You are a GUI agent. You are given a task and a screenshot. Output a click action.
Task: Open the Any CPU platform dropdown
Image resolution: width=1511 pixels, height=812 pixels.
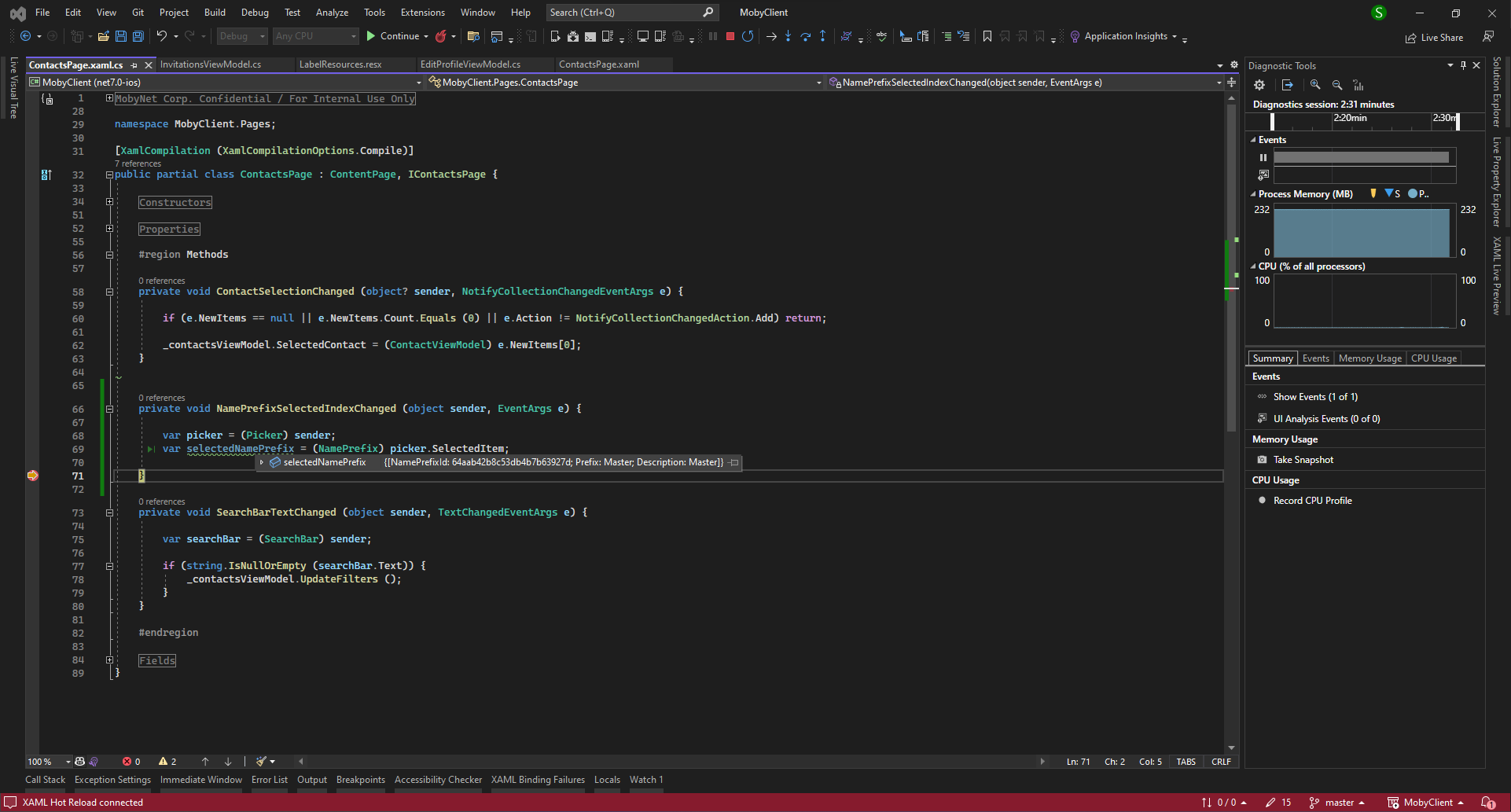click(314, 36)
